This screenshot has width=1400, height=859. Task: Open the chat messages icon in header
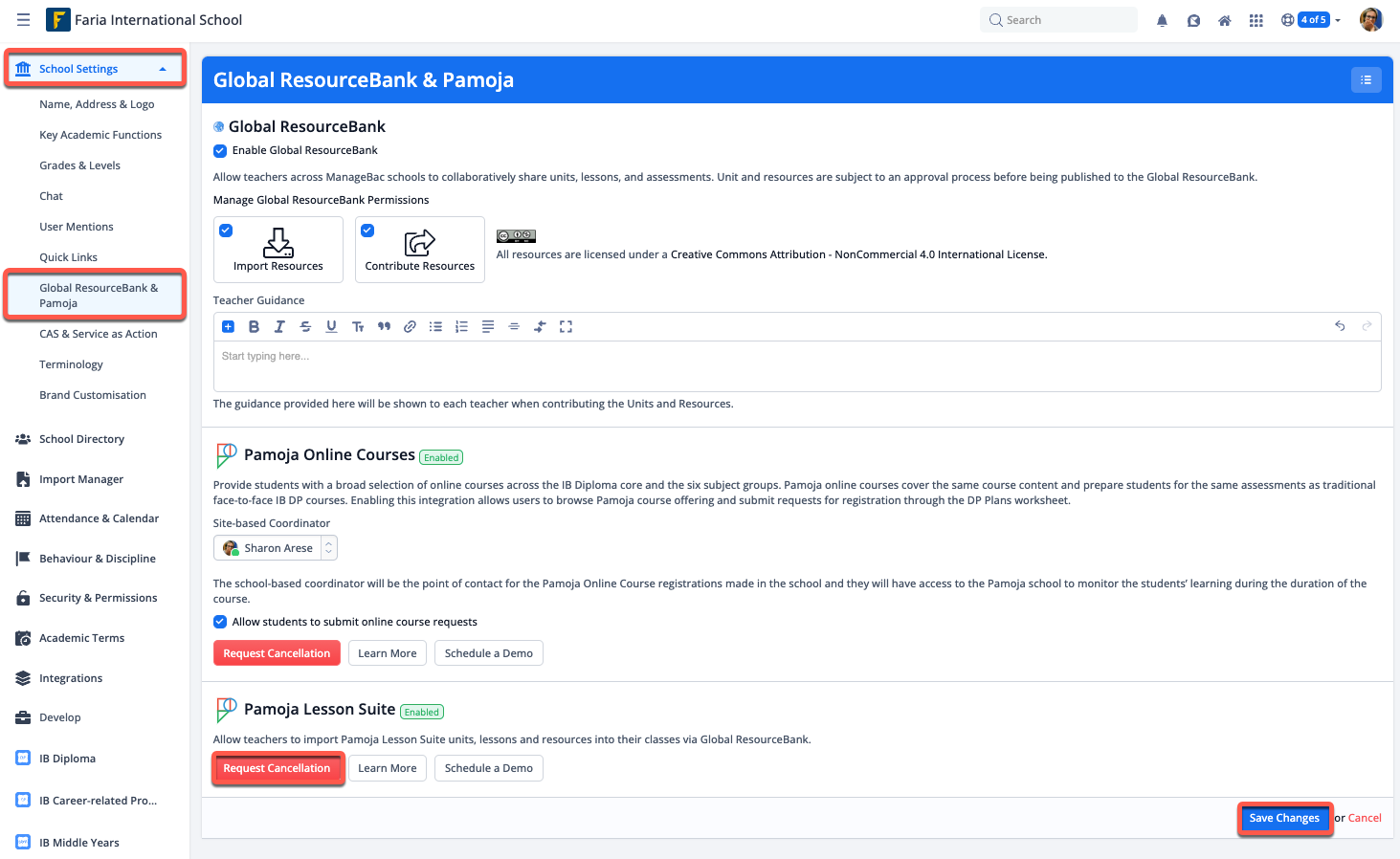(1193, 20)
